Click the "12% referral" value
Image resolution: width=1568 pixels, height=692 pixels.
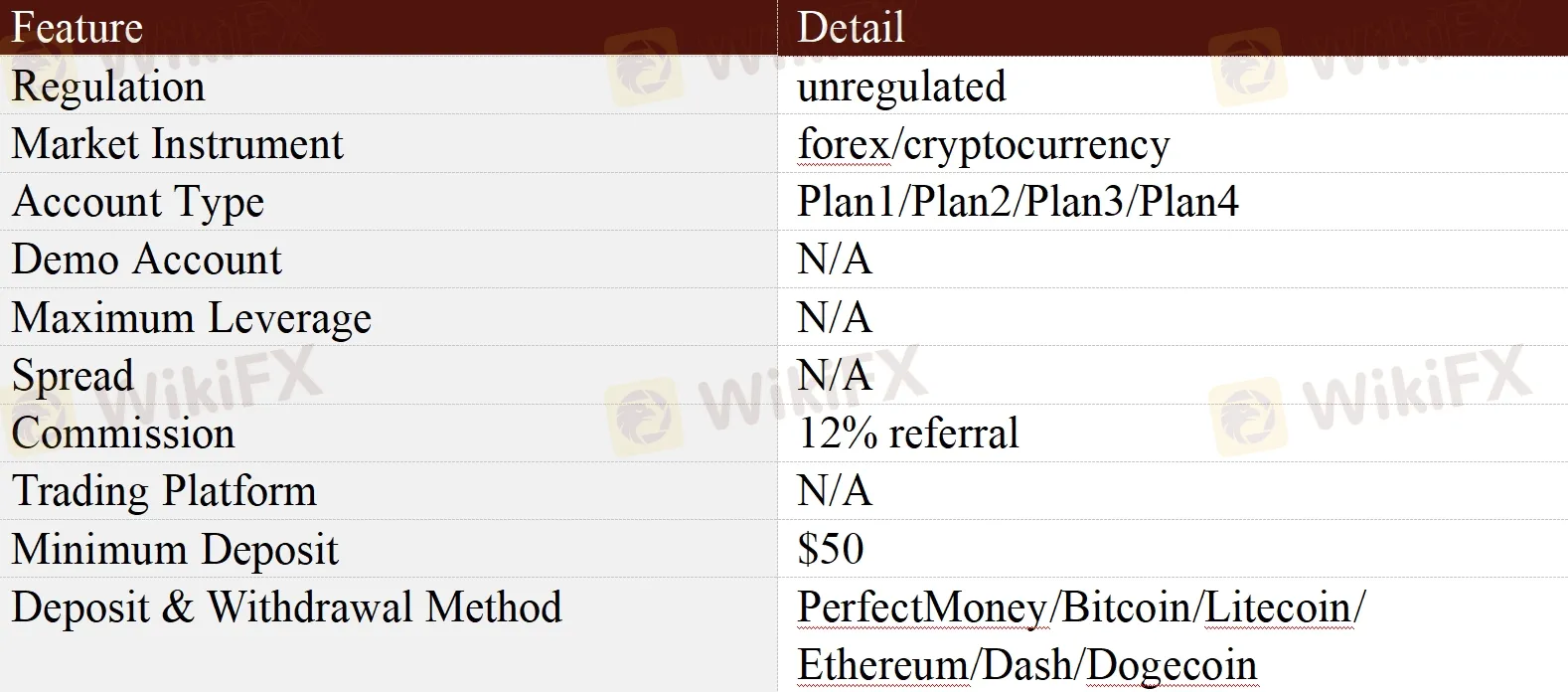click(x=908, y=433)
